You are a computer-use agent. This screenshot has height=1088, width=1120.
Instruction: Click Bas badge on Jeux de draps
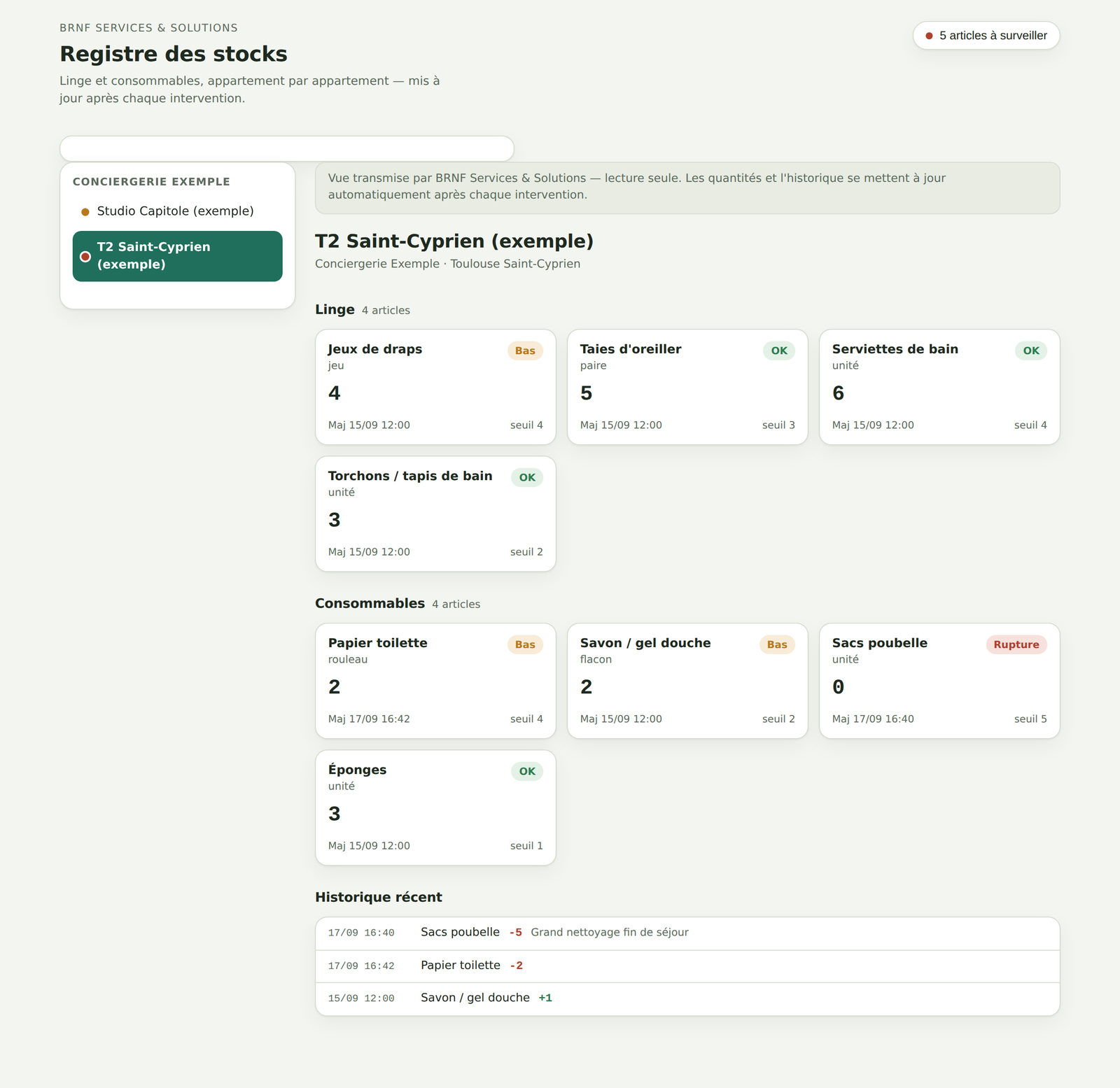tap(525, 351)
